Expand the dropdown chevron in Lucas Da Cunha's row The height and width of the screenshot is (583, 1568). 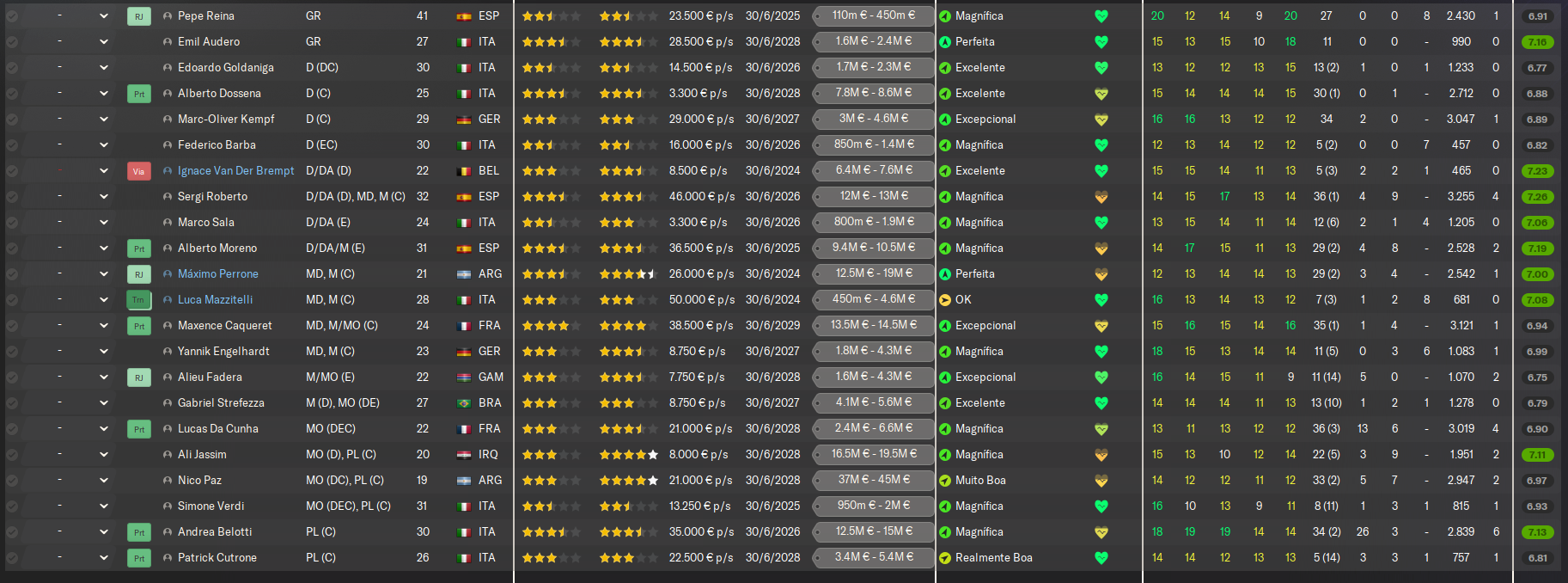point(104,429)
